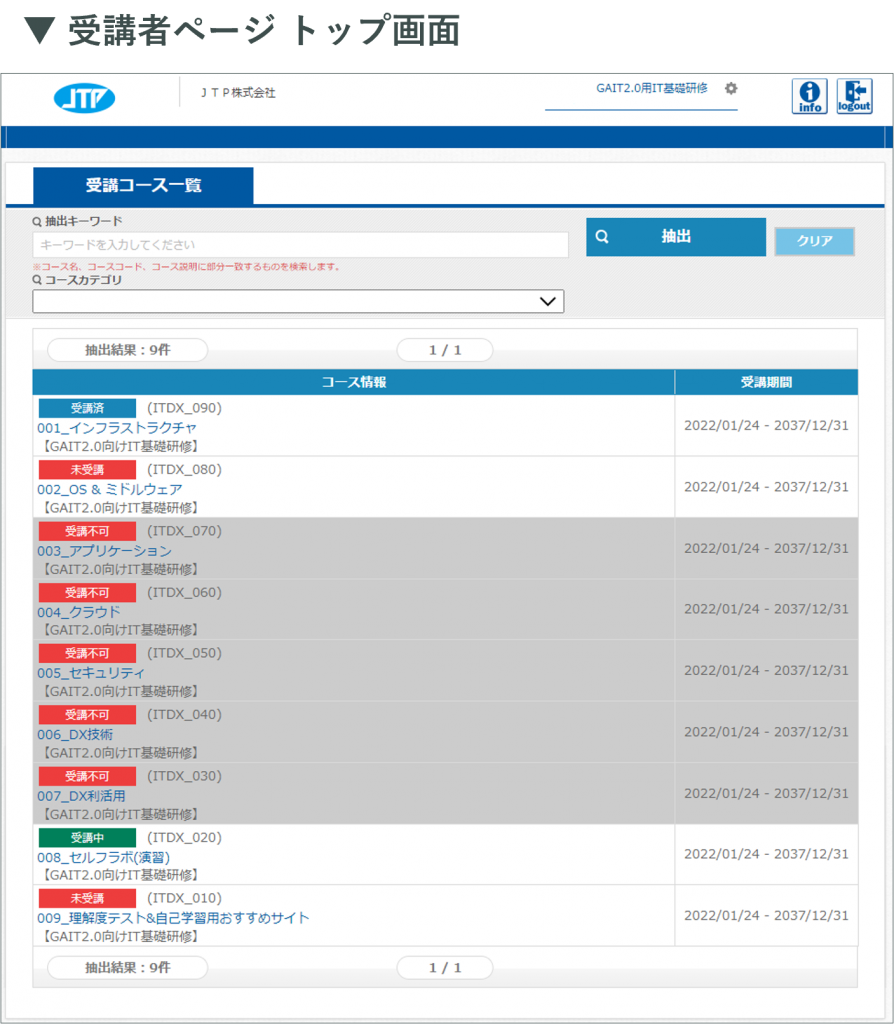Viewport: 894px width, 1024px height.
Task: Open course 008_セルフラボ(演習)
Action: [103, 857]
